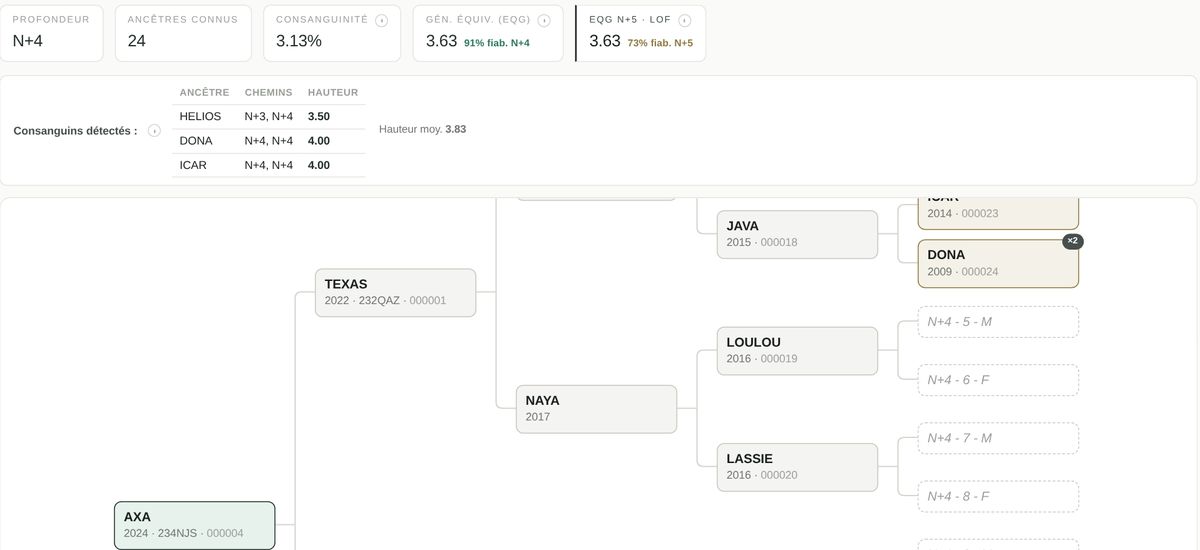Select the JAVA 2015 node
Screen dimensions: 1200x550
pos(797,234)
